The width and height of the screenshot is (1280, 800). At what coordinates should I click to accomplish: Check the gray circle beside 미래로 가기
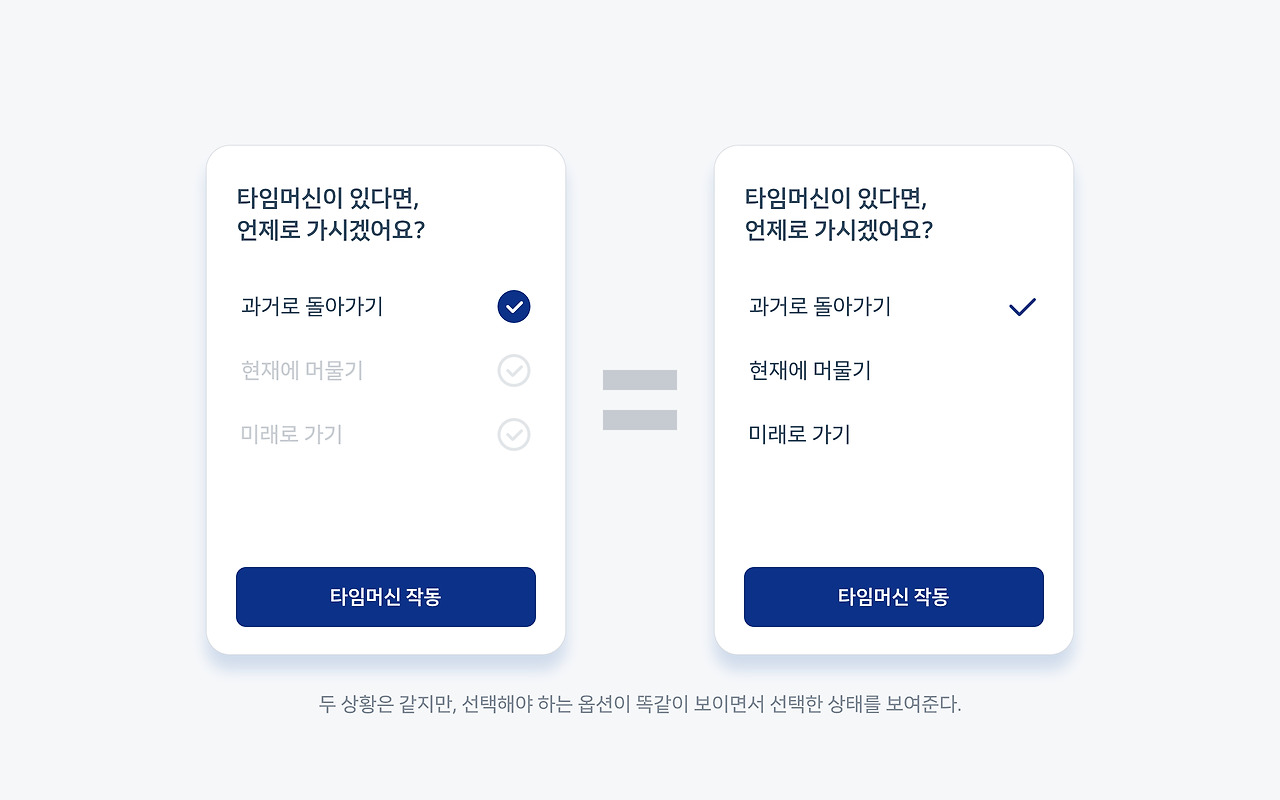(514, 435)
